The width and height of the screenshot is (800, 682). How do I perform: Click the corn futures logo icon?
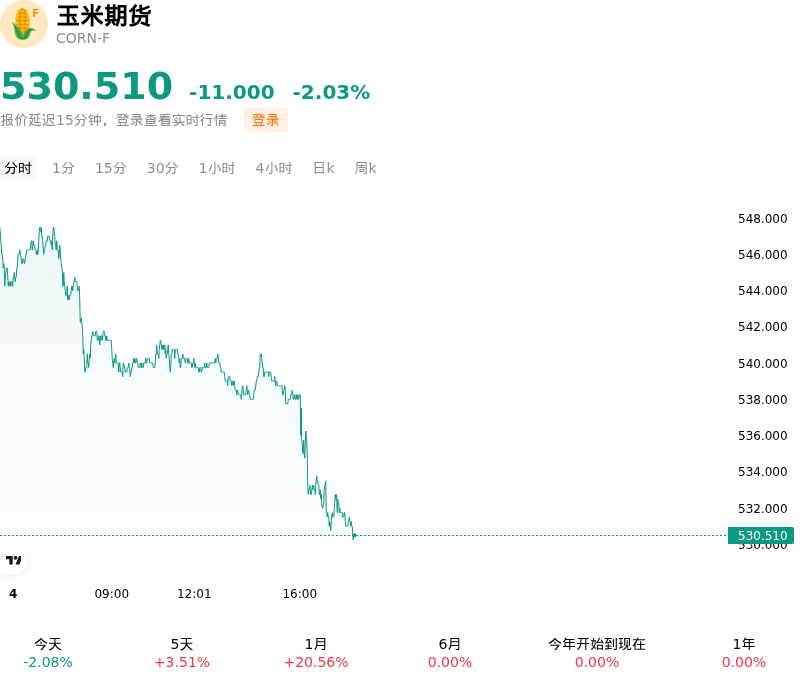(23, 24)
